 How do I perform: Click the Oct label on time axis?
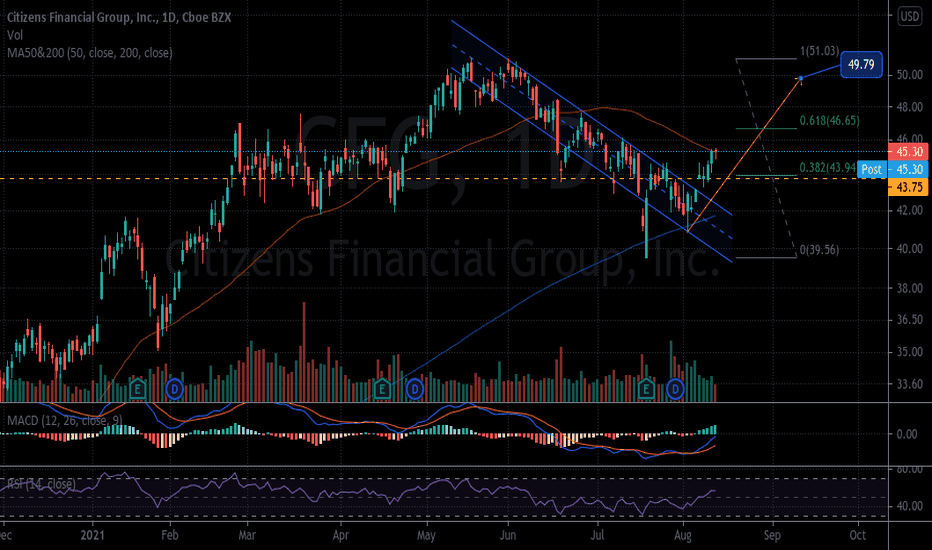[x=857, y=535]
